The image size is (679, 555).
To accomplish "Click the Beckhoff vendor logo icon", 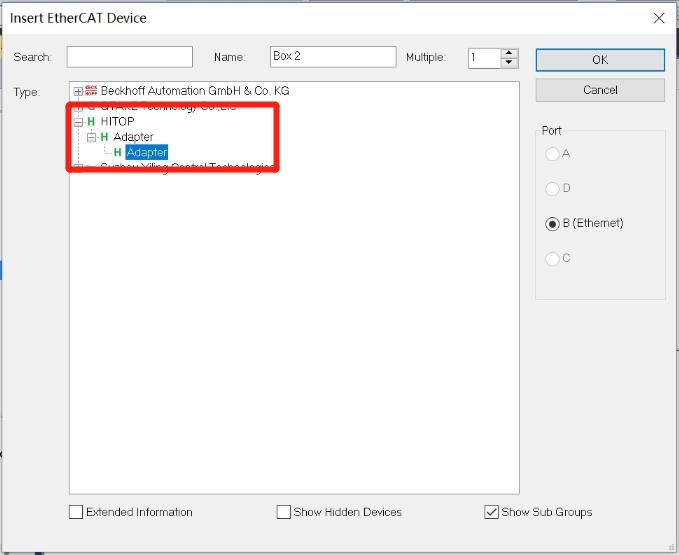I will point(91,90).
